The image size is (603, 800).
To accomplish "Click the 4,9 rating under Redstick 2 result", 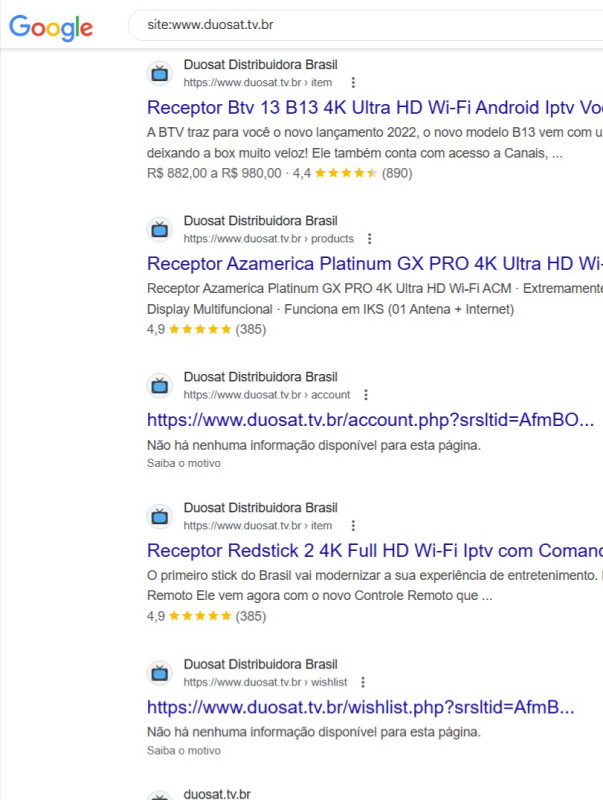I will (x=207, y=616).
